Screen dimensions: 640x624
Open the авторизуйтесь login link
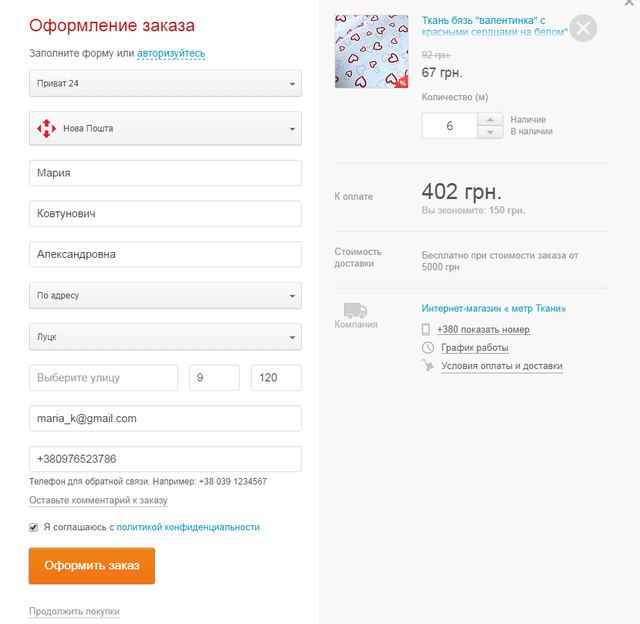click(171, 53)
